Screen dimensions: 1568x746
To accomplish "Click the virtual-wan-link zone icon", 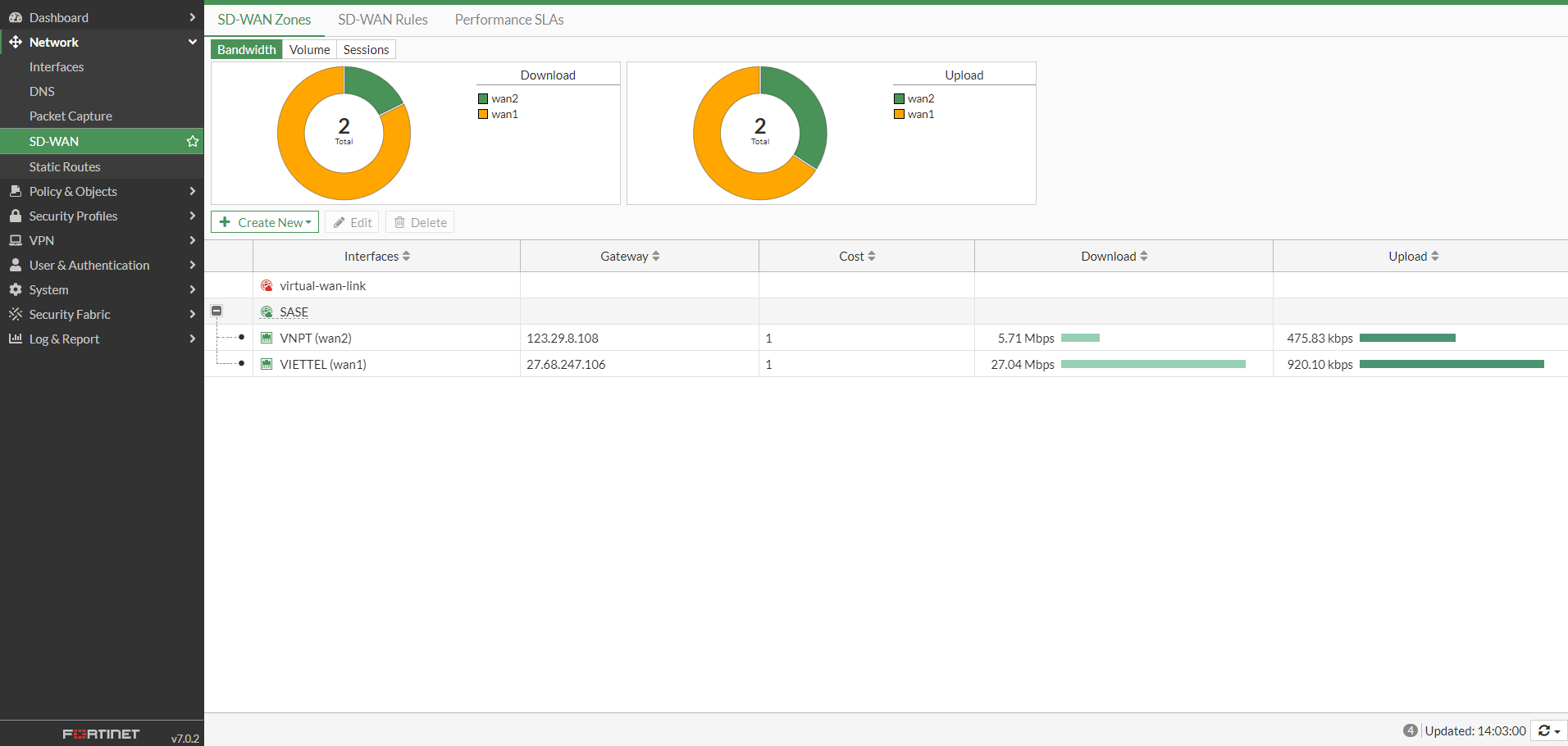I will (x=267, y=285).
